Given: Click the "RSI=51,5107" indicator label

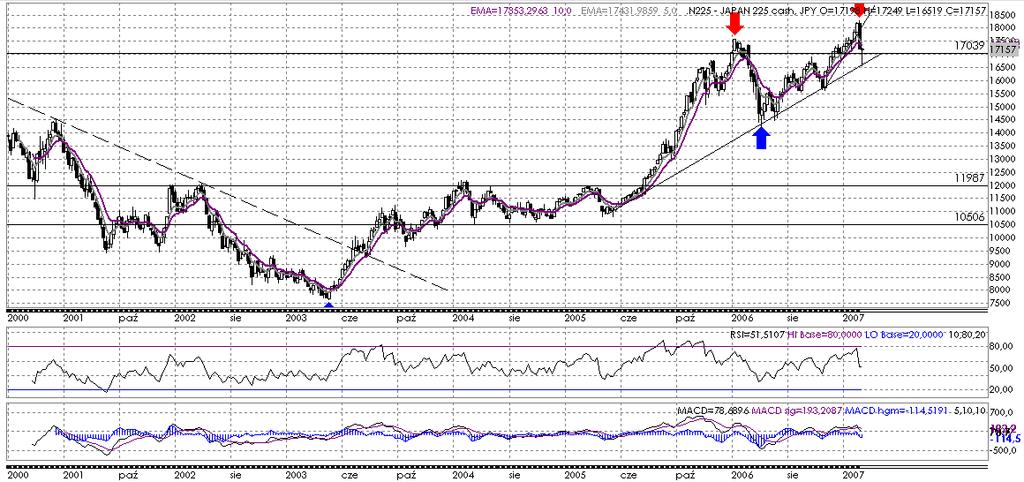Looking at the screenshot, I should coord(760,334).
